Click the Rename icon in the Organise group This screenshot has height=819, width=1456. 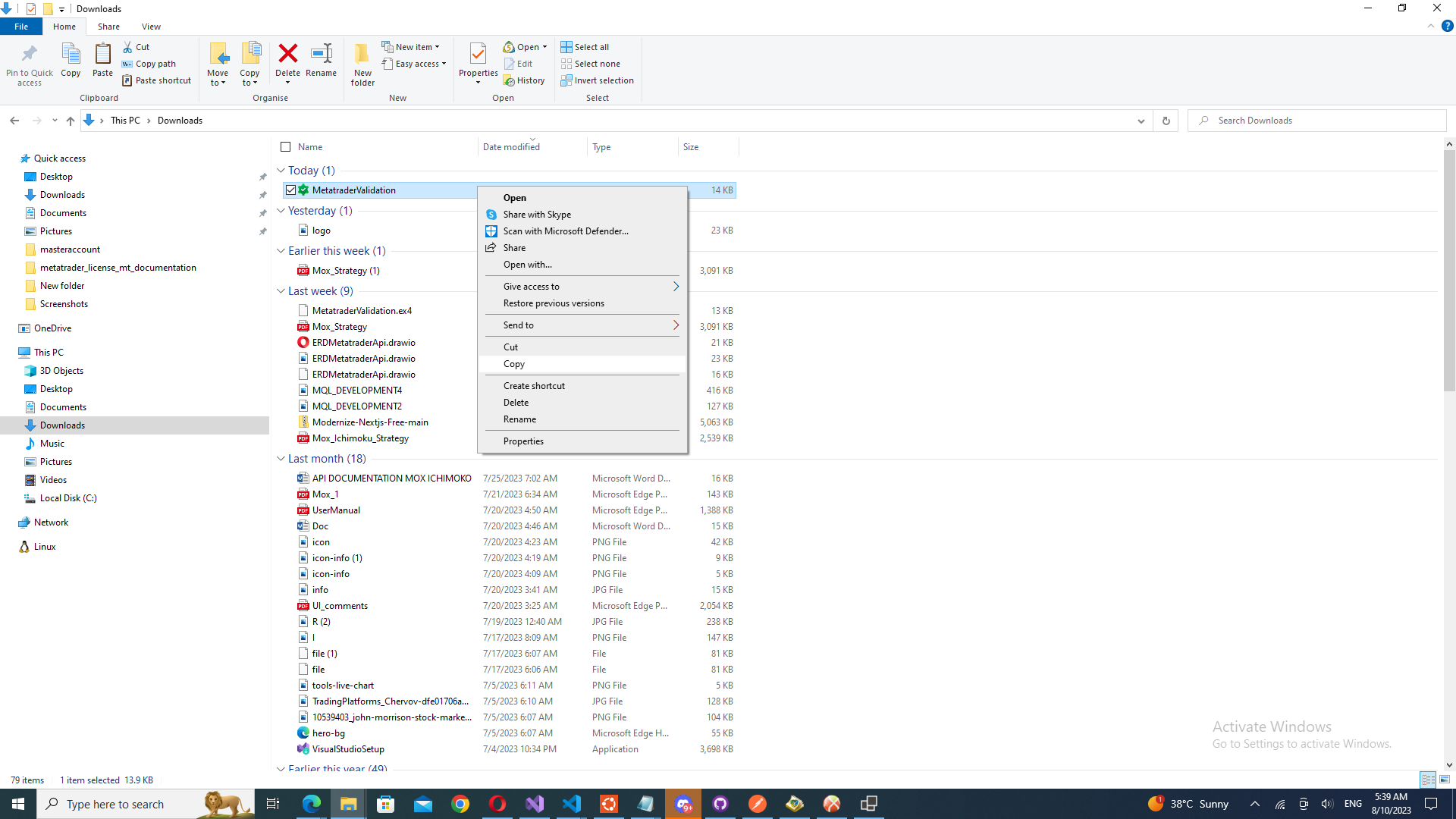coord(321,62)
